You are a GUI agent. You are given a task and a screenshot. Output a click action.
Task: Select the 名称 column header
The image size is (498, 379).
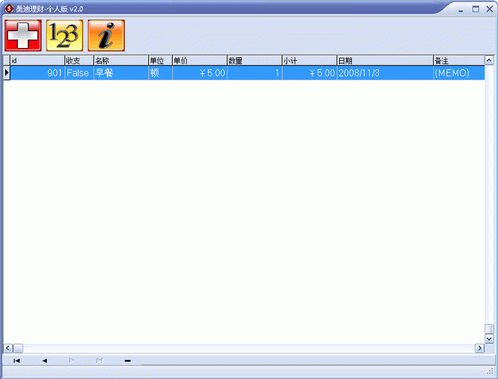[x=121, y=61]
